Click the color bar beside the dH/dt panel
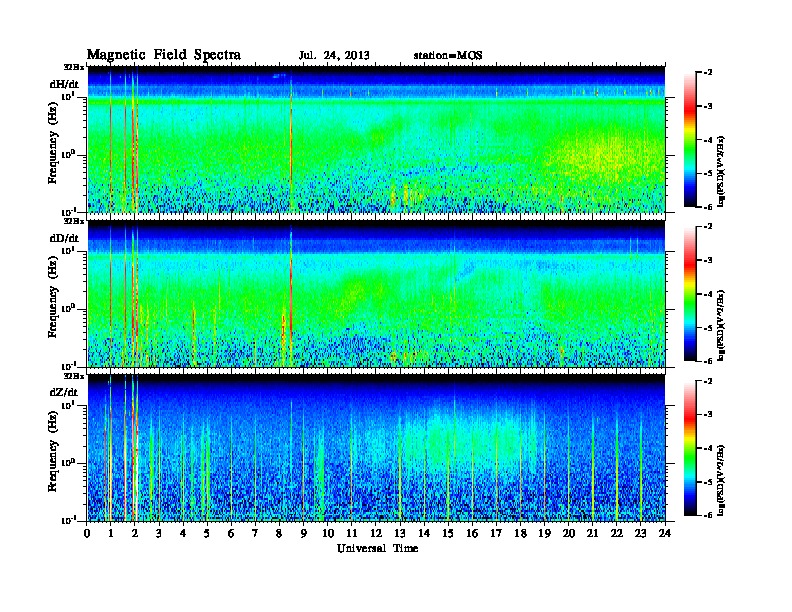This screenshot has width=792, height=612. (690, 139)
